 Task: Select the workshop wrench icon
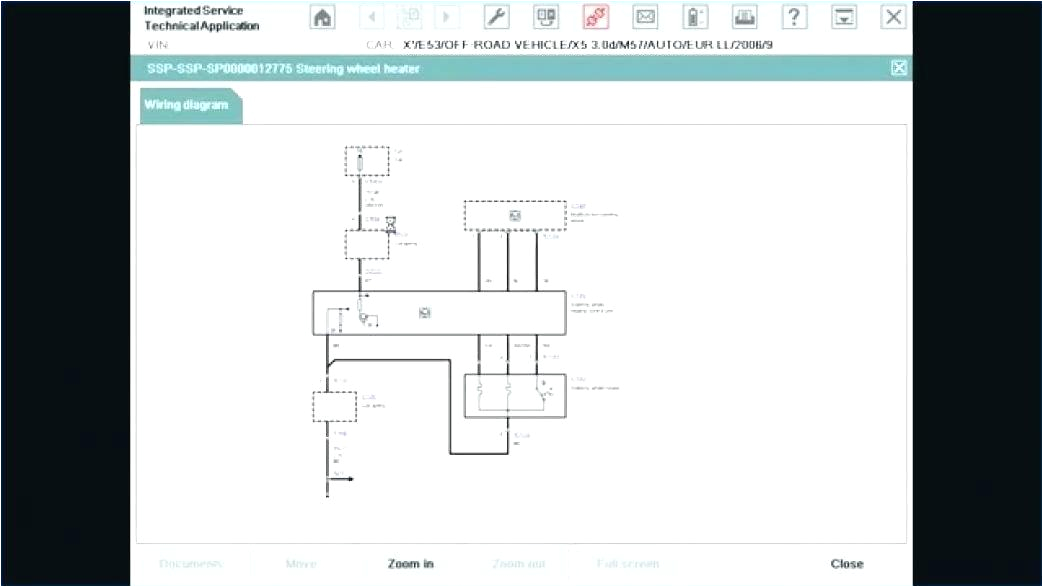pyautogui.click(x=496, y=17)
